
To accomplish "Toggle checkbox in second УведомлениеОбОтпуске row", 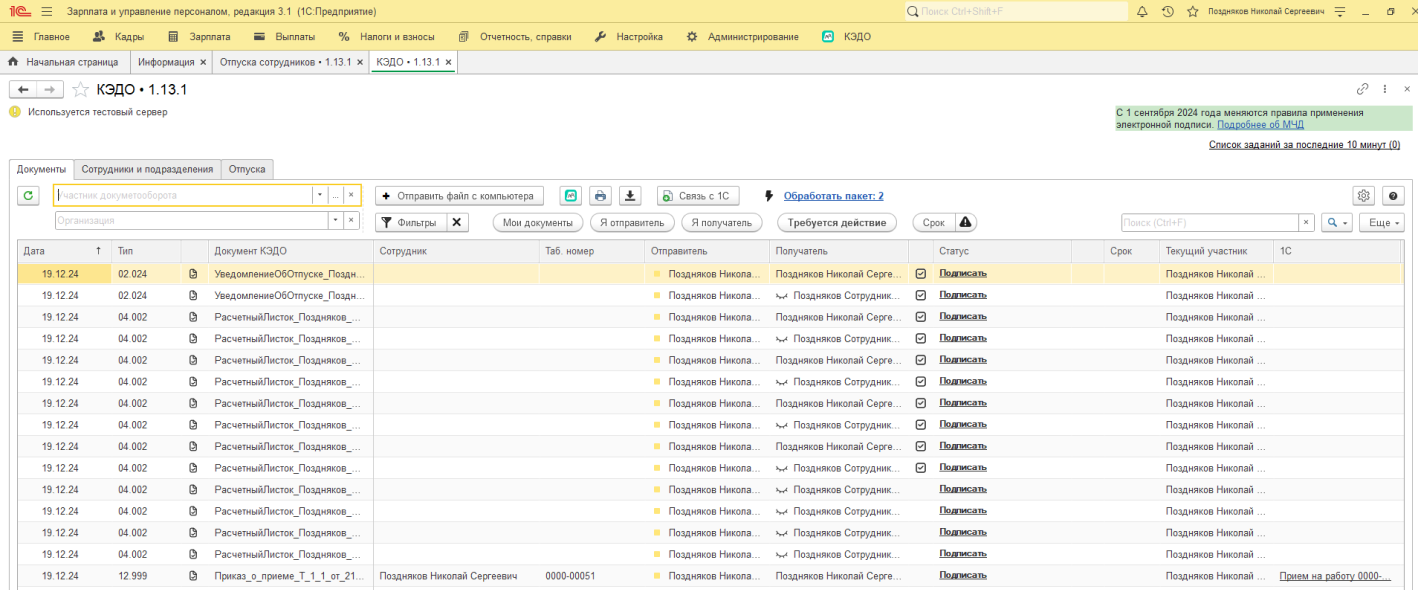I will [x=921, y=295].
